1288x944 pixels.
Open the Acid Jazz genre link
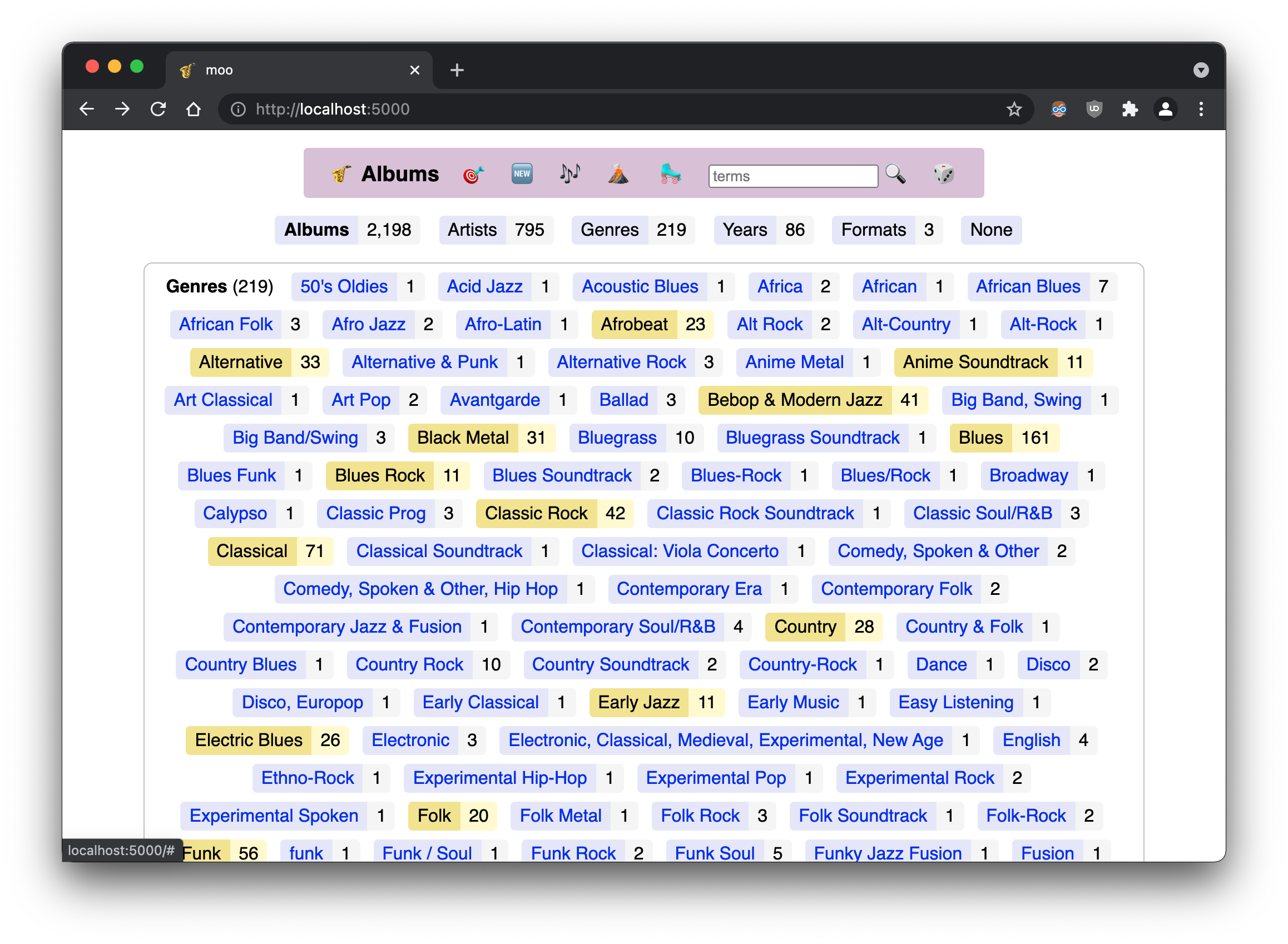[484, 287]
